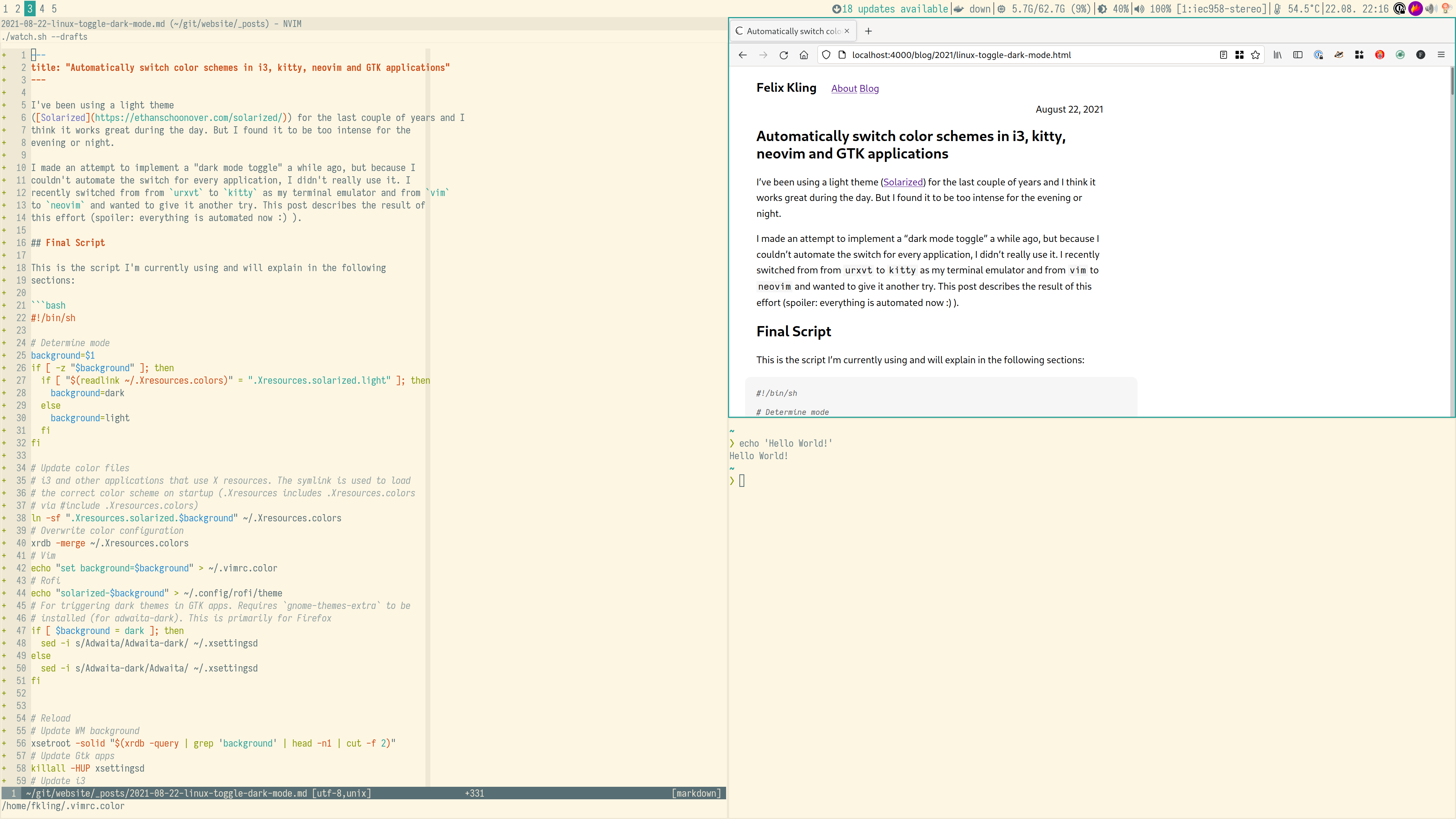
Task: Open tracking protection shield in address bar
Action: pyautogui.click(x=826, y=55)
